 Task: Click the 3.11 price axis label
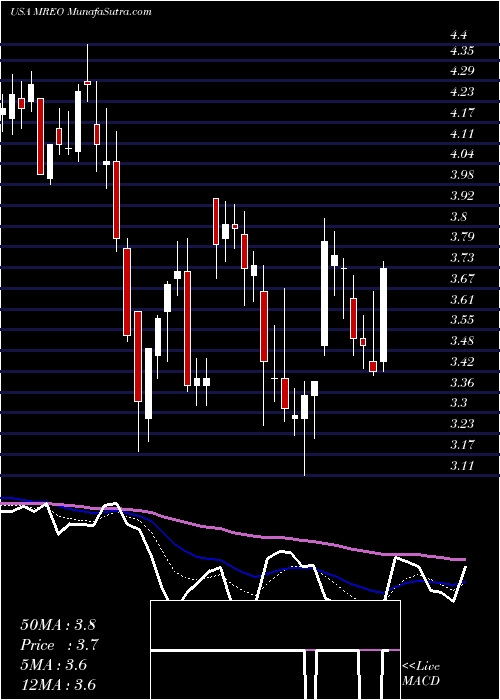[462, 466]
